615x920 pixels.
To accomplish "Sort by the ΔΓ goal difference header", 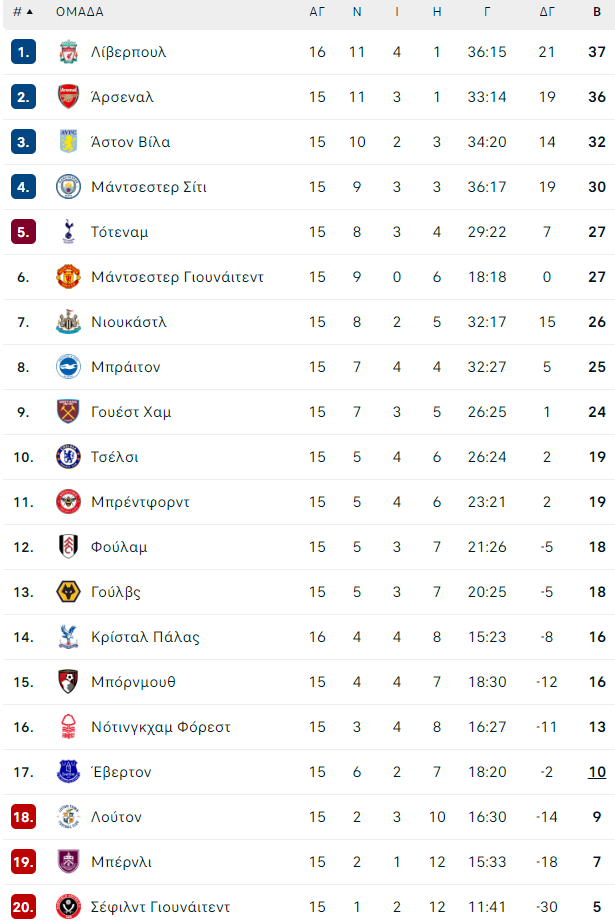I will point(547,12).
